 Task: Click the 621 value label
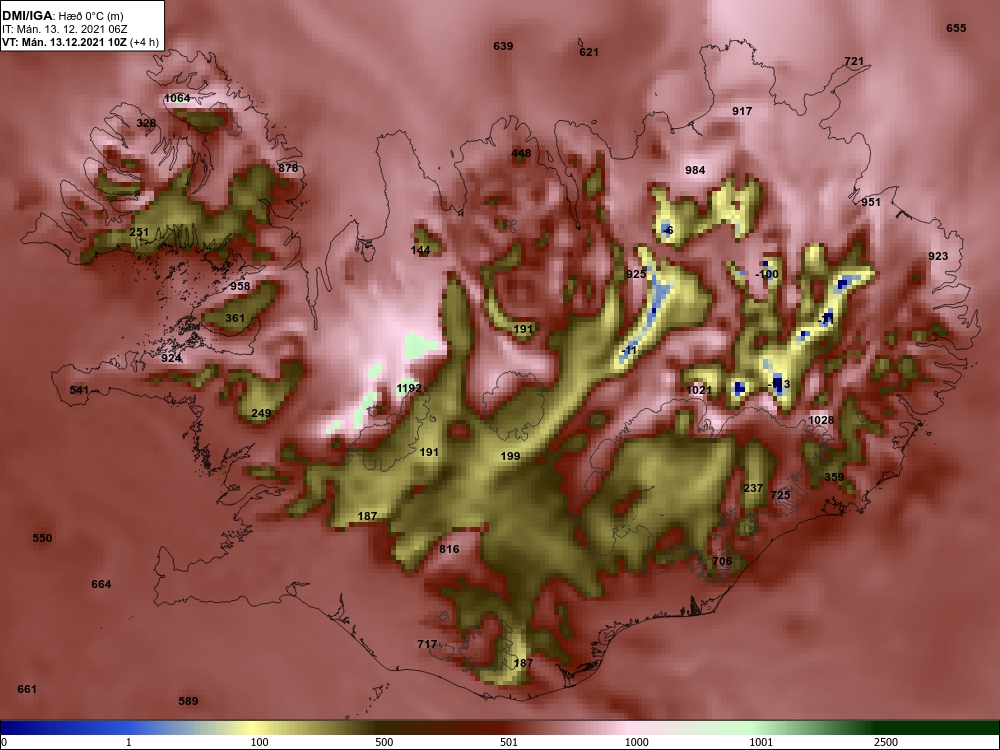[x=589, y=52]
